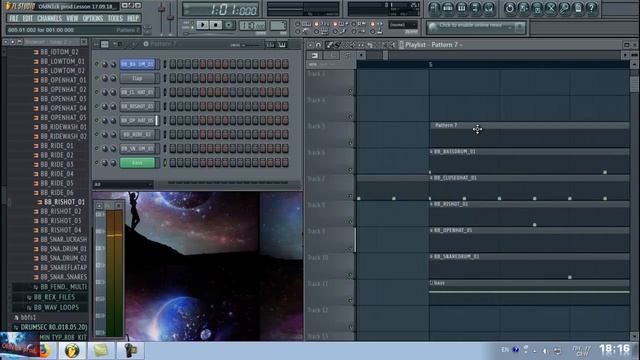Open the channel filter dropdown showing All
The height and width of the screenshot is (360, 640).
coord(123,184)
